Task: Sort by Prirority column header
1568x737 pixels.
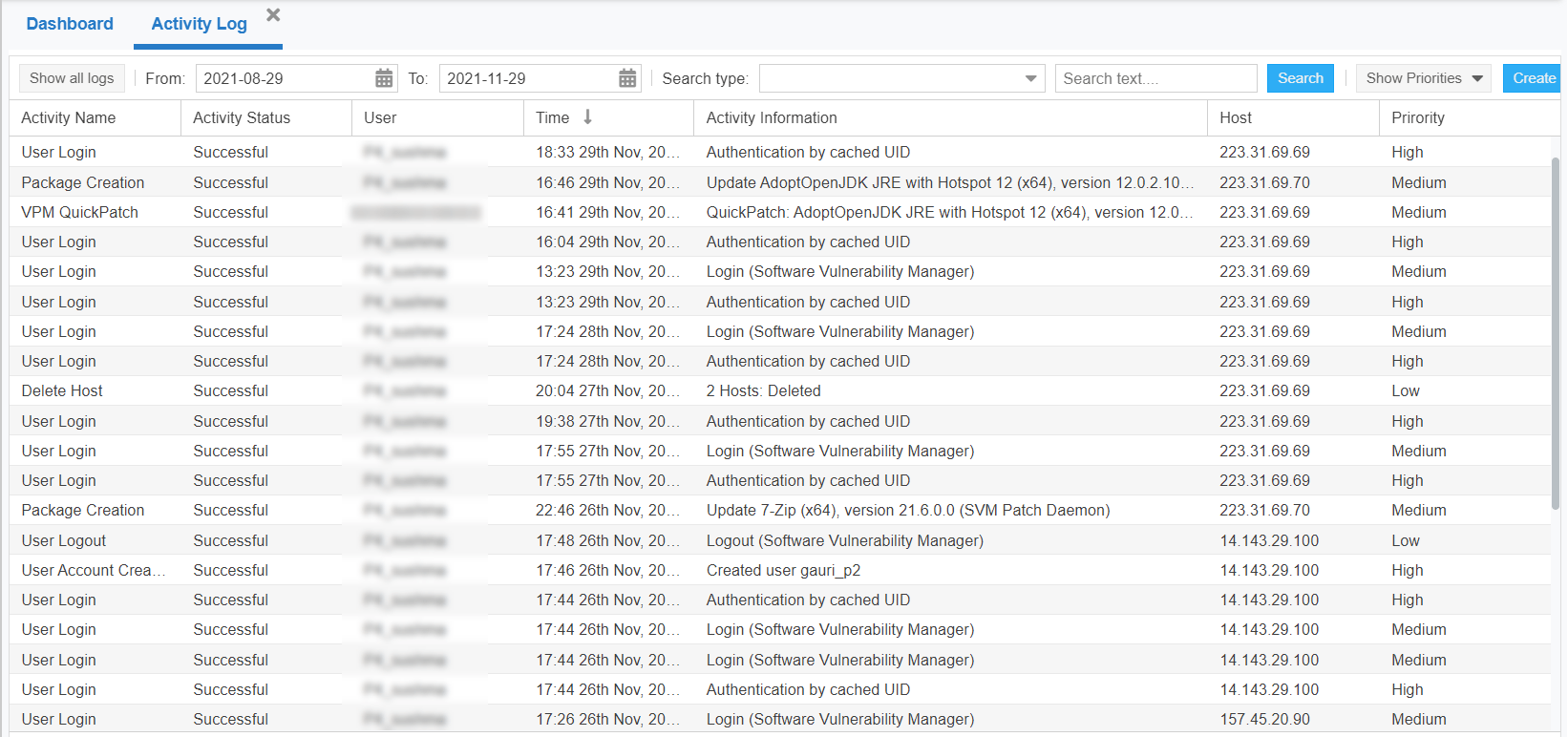Action: point(1418,117)
